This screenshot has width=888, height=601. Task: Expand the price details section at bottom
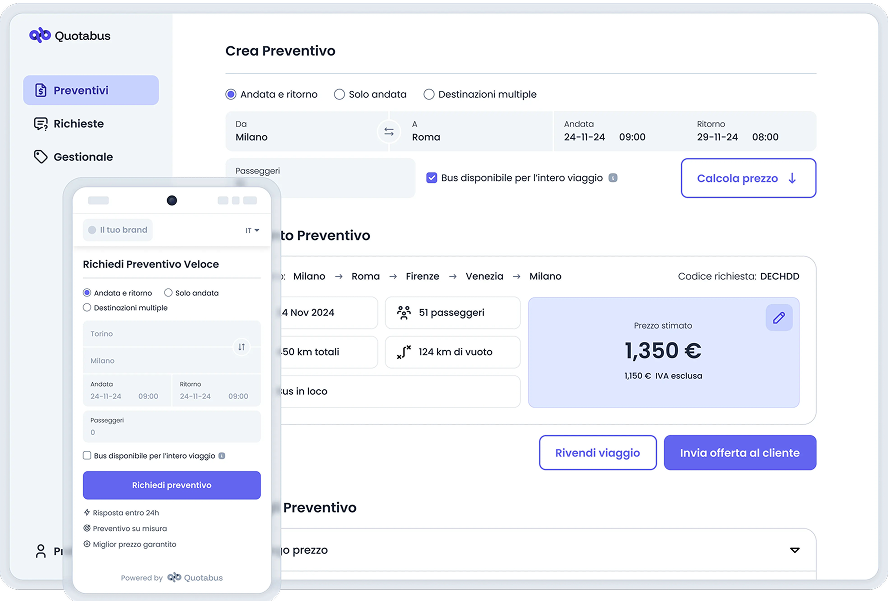[795, 550]
